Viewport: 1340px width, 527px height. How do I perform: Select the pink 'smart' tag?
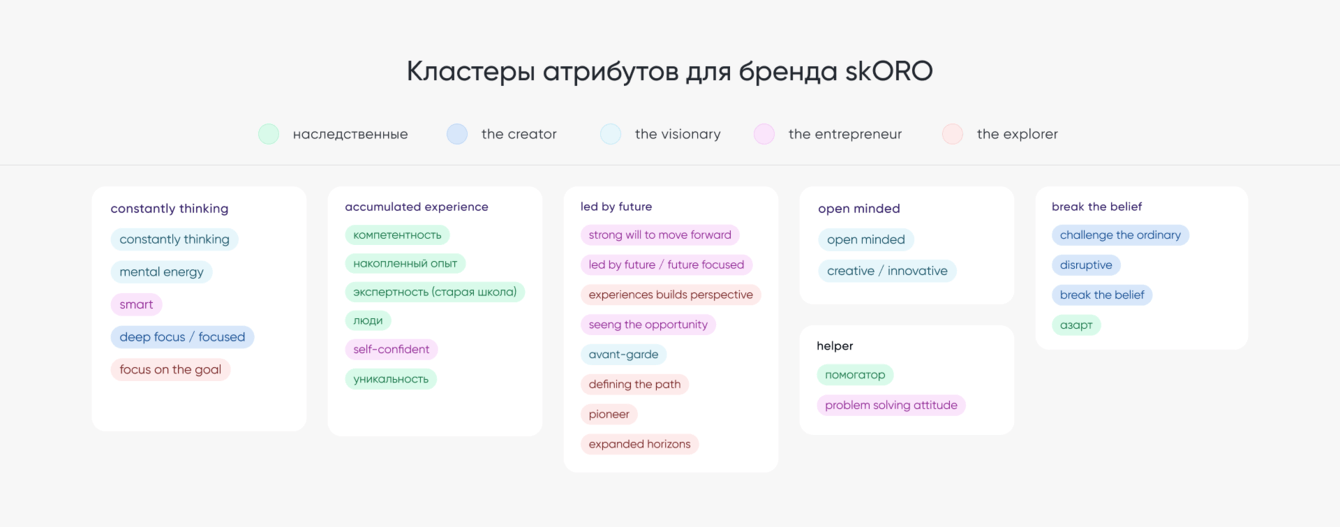point(136,304)
